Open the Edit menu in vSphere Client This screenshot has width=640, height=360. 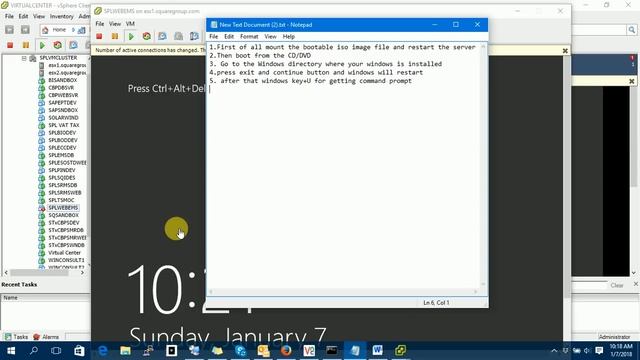click(23, 16)
